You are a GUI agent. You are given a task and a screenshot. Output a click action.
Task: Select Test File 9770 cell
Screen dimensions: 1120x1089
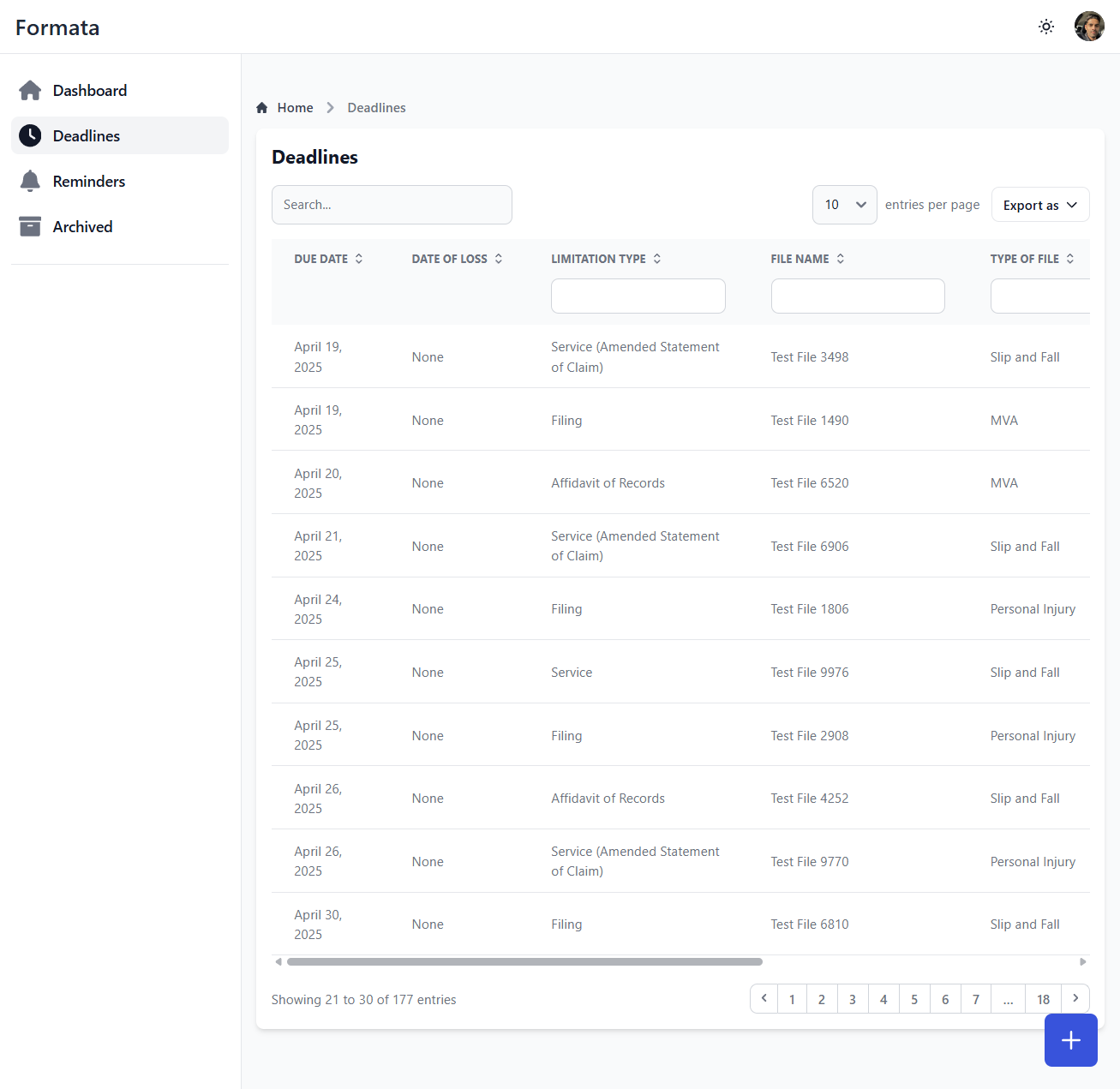coord(810,862)
